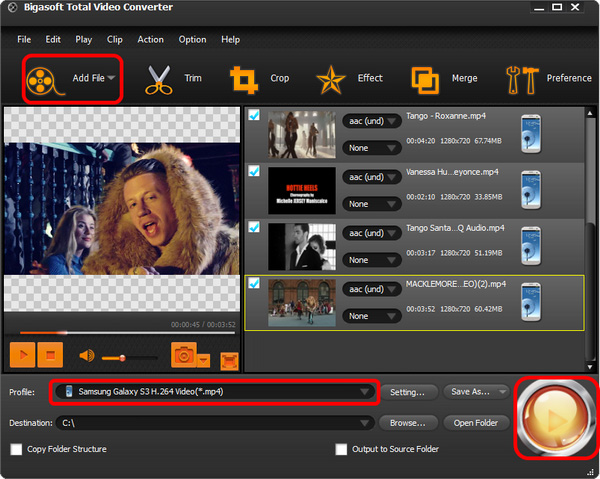The image size is (600, 479).
Task: Open None subtitle dropdown for MACKLEMORE file
Action: click(x=372, y=316)
